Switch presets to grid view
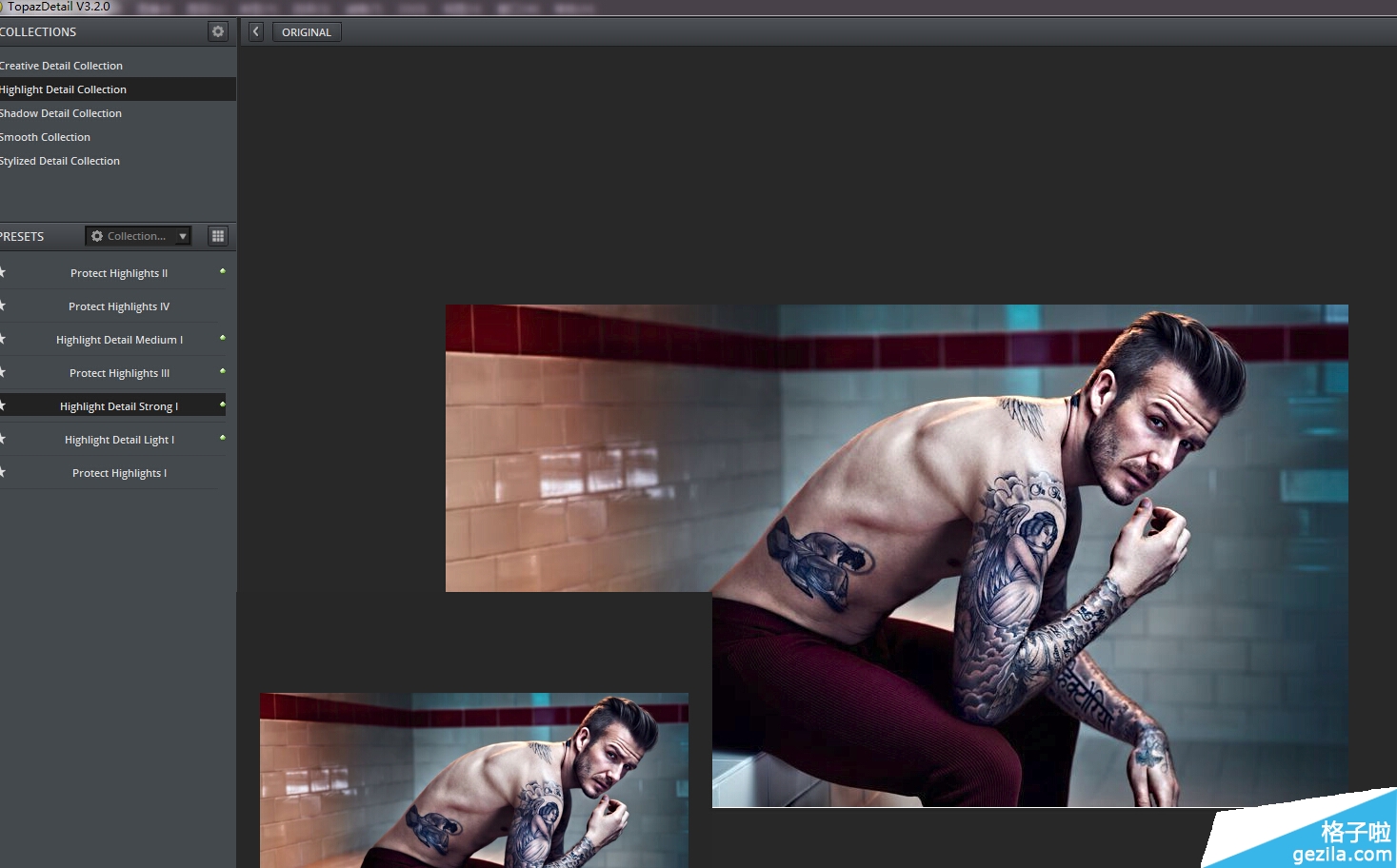 coord(218,236)
